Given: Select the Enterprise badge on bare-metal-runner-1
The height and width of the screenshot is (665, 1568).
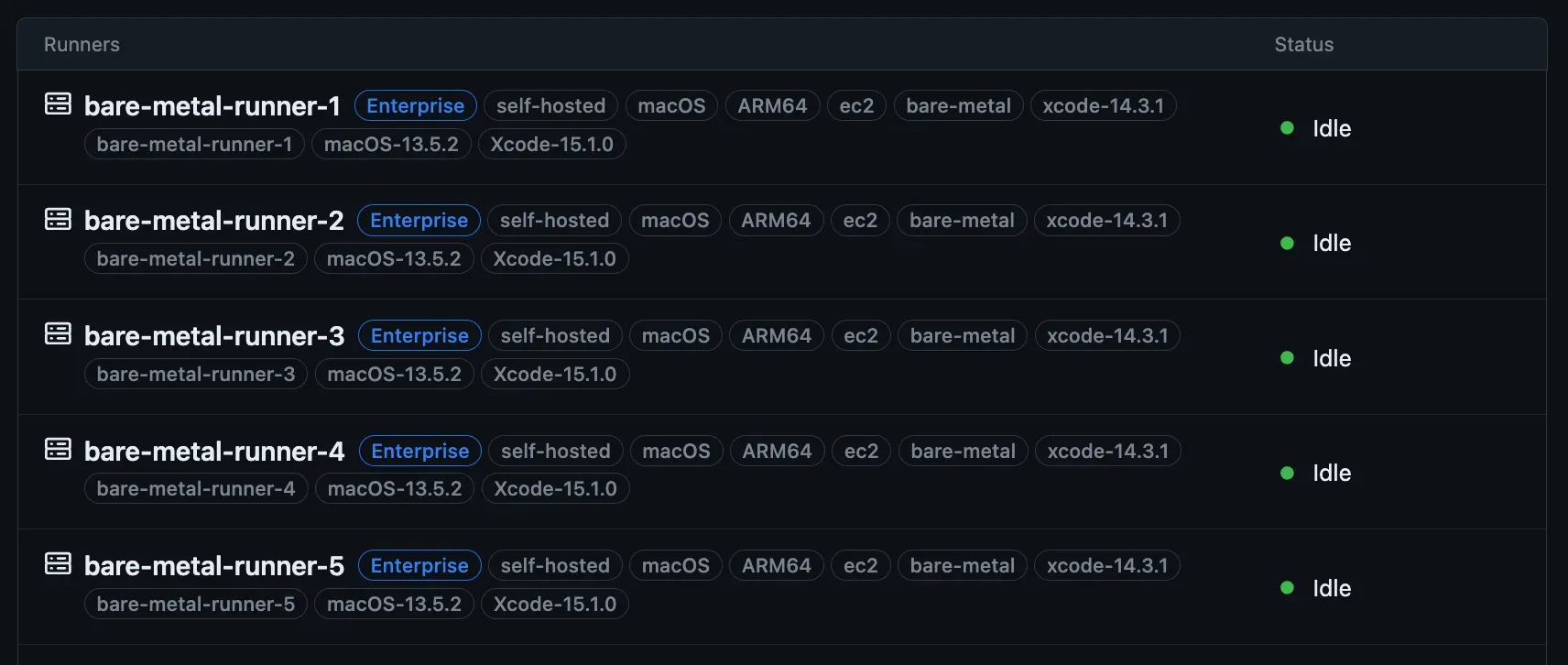Looking at the screenshot, I should point(415,105).
